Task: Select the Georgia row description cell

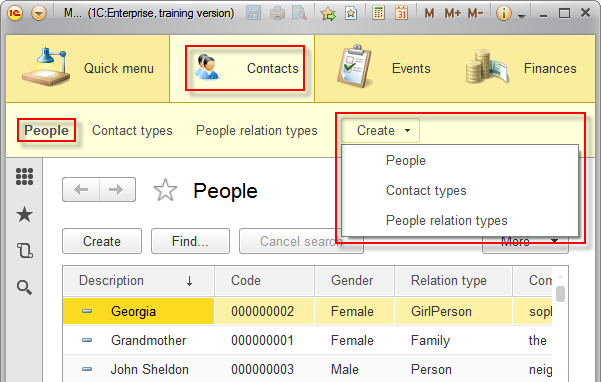Action: tap(138, 312)
